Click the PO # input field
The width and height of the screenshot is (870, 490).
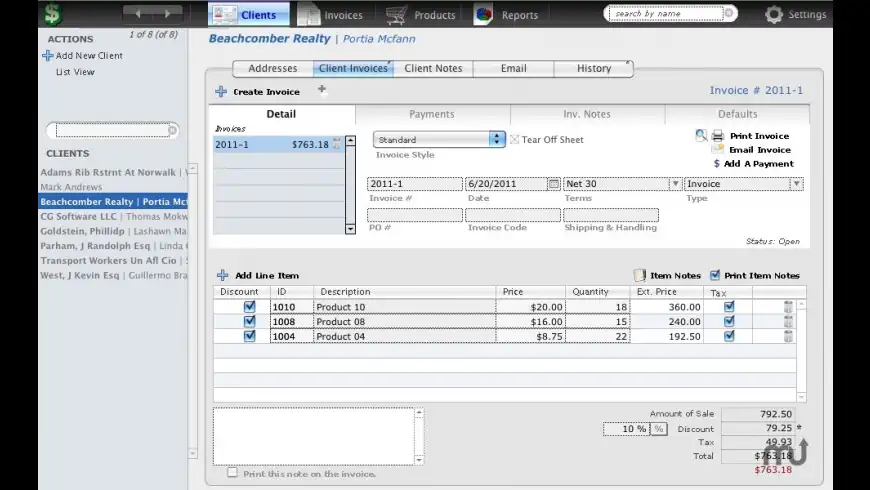(414, 215)
